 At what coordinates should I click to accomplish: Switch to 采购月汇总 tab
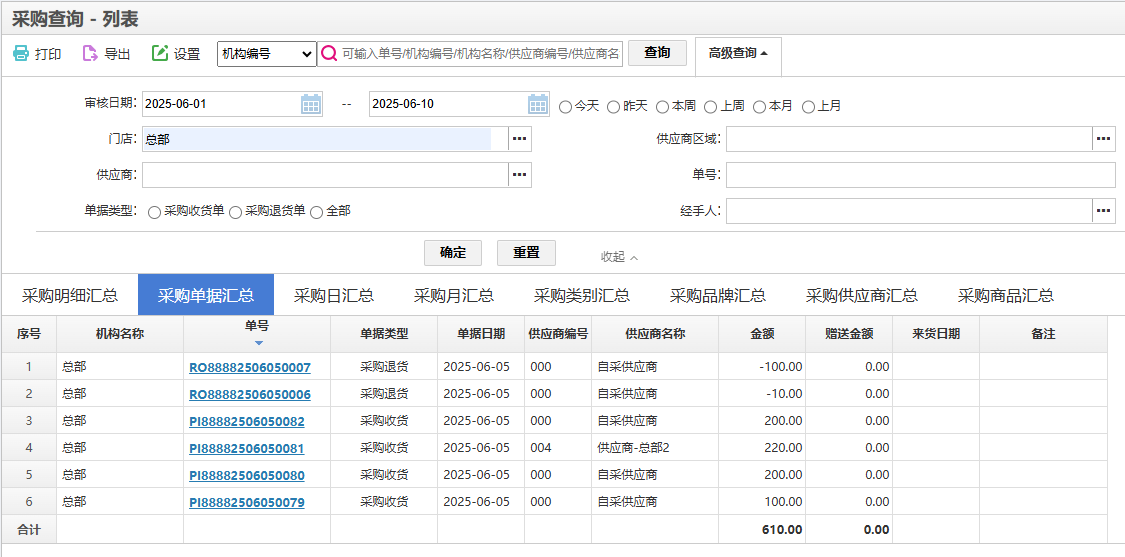pyautogui.click(x=453, y=295)
